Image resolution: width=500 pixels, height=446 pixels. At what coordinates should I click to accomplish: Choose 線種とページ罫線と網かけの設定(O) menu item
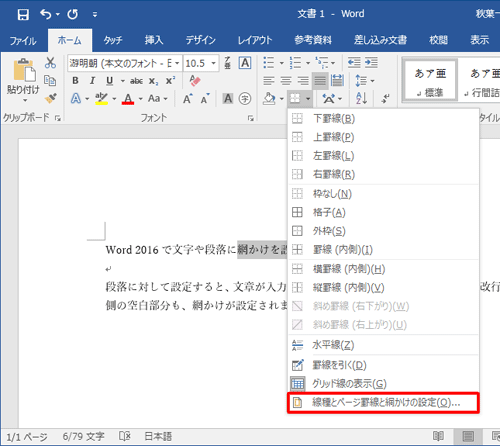(383, 403)
